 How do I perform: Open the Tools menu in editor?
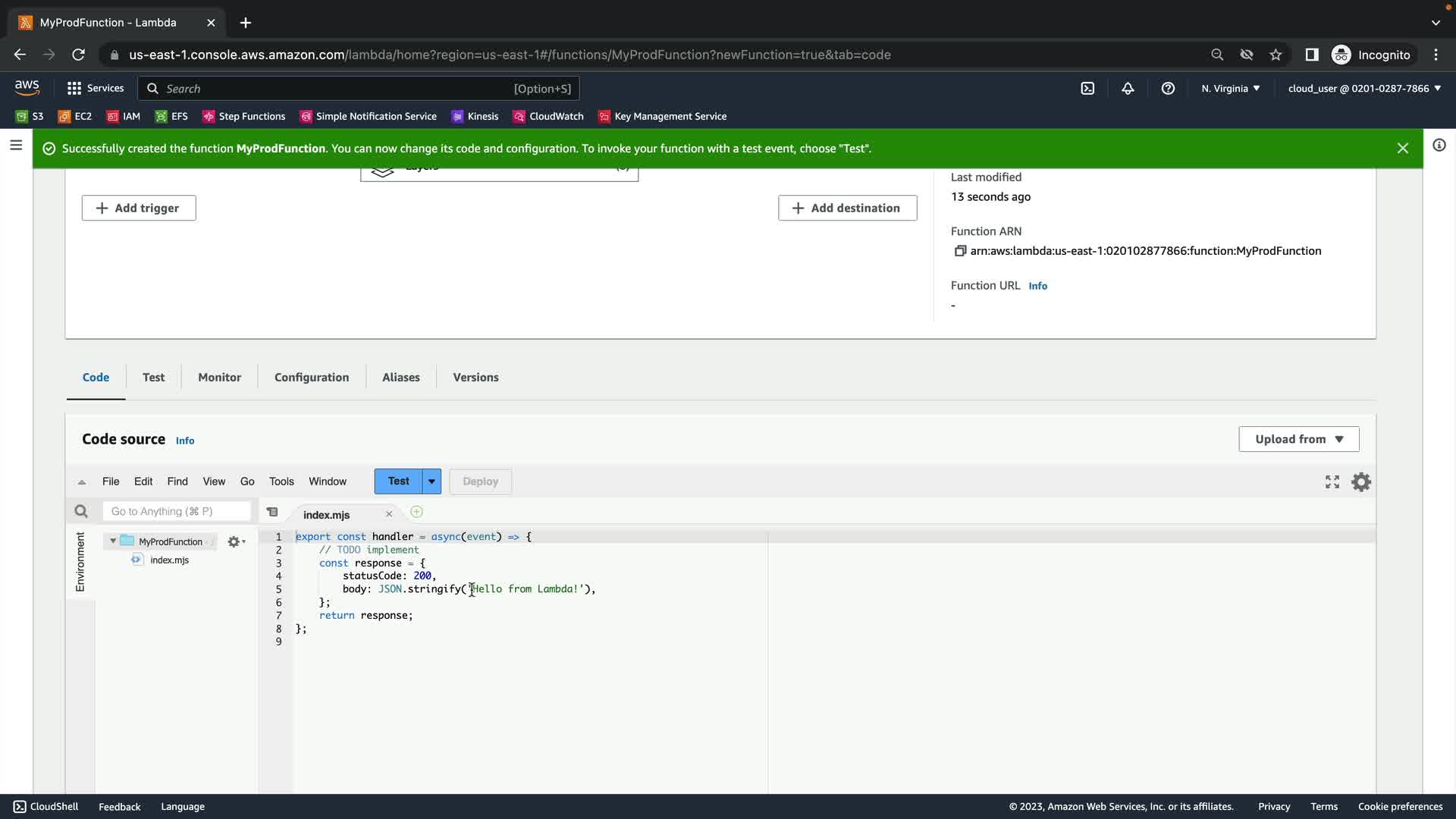click(x=281, y=482)
